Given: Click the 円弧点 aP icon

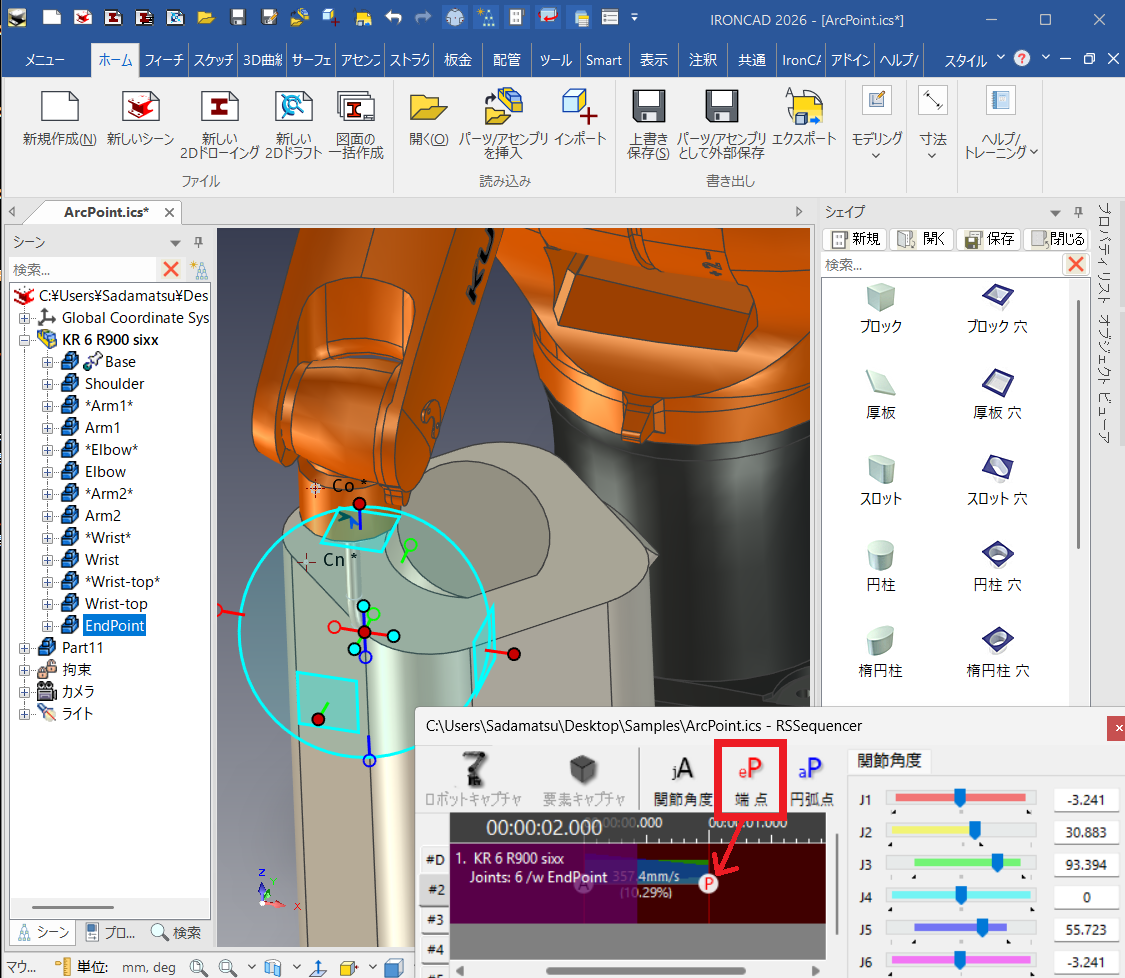Looking at the screenshot, I should click(x=810, y=768).
